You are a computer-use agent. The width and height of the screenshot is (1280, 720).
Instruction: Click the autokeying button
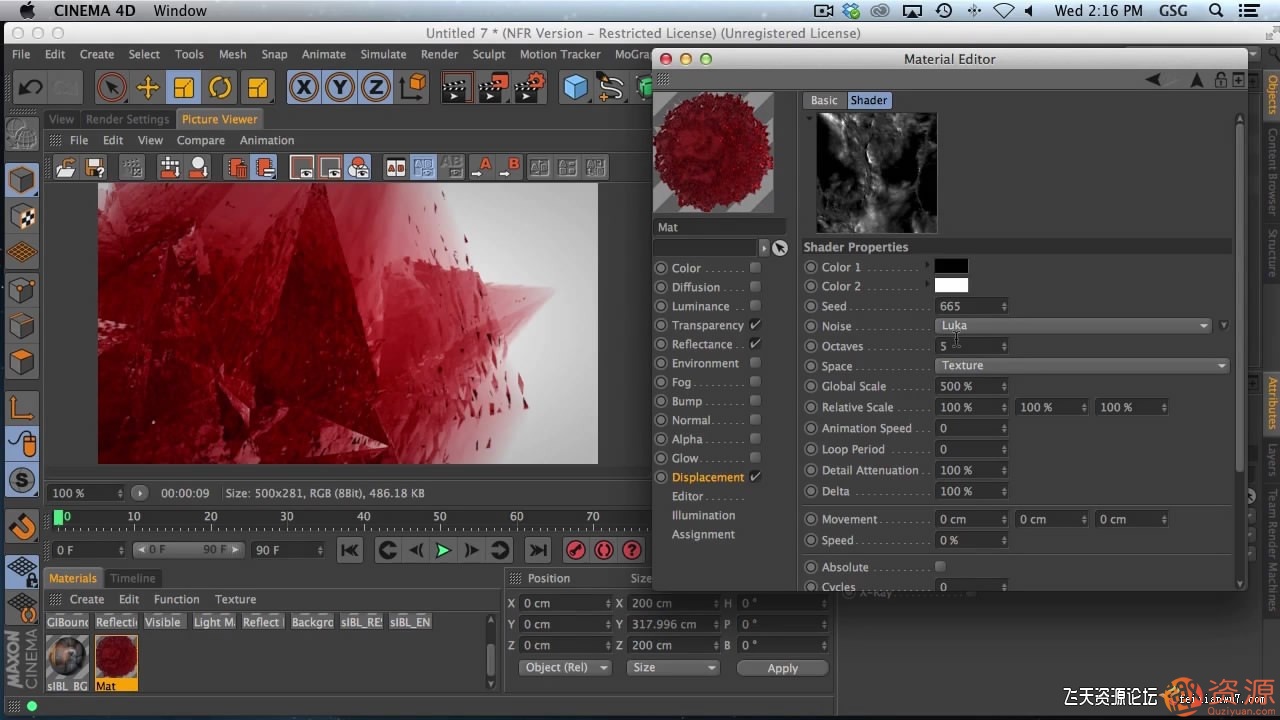604,550
